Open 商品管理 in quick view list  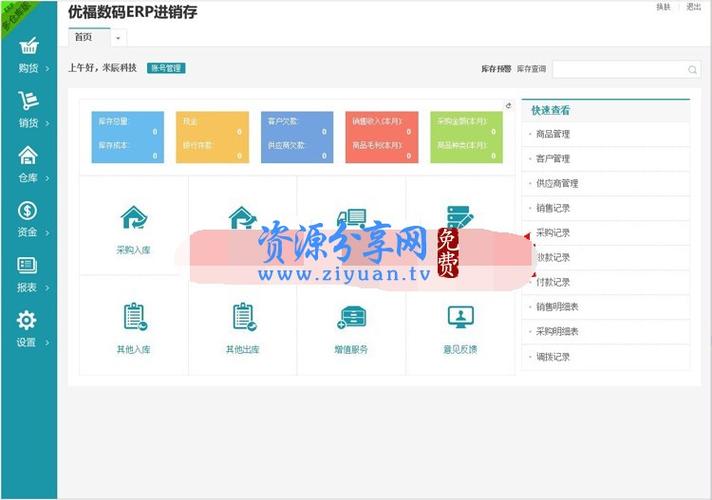click(606, 134)
